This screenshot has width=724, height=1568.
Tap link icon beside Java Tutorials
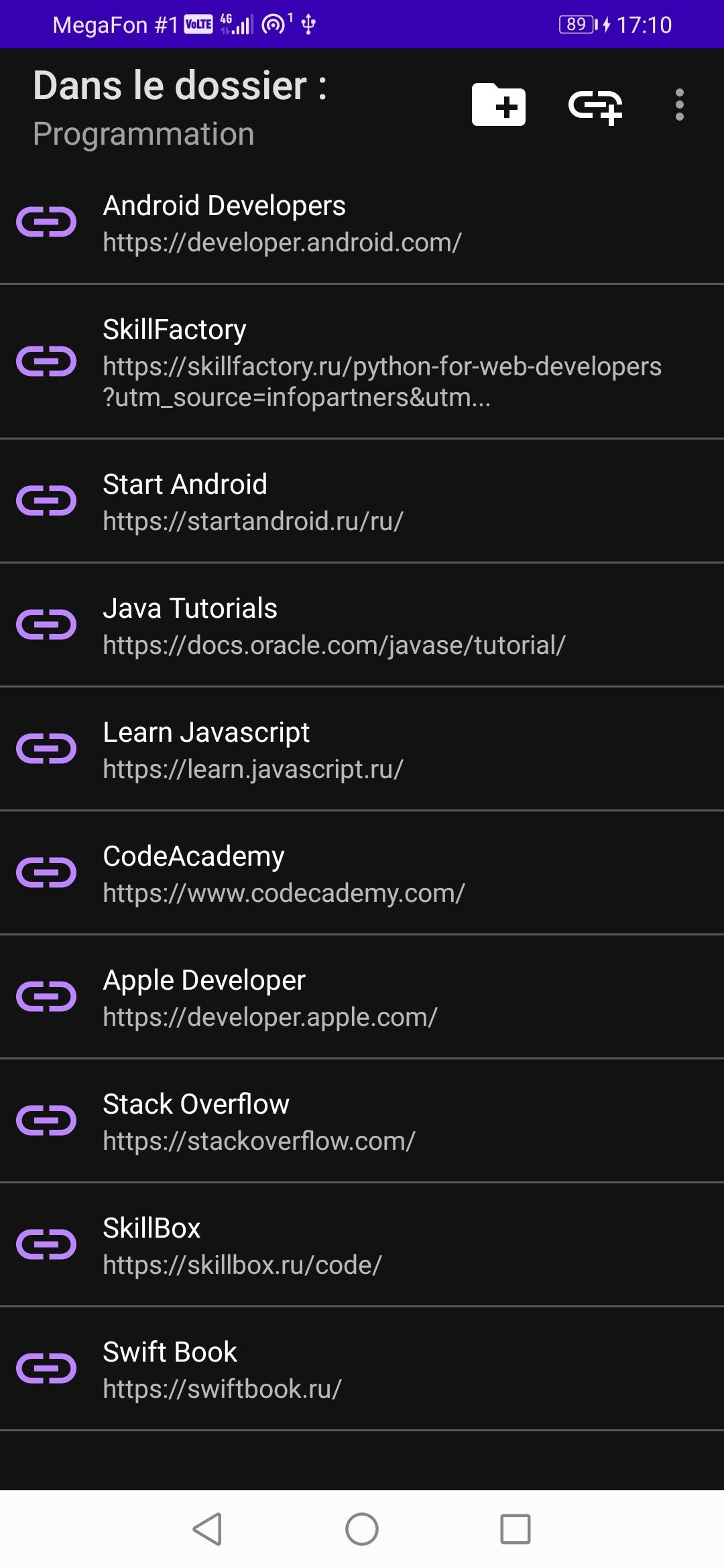[46, 625]
